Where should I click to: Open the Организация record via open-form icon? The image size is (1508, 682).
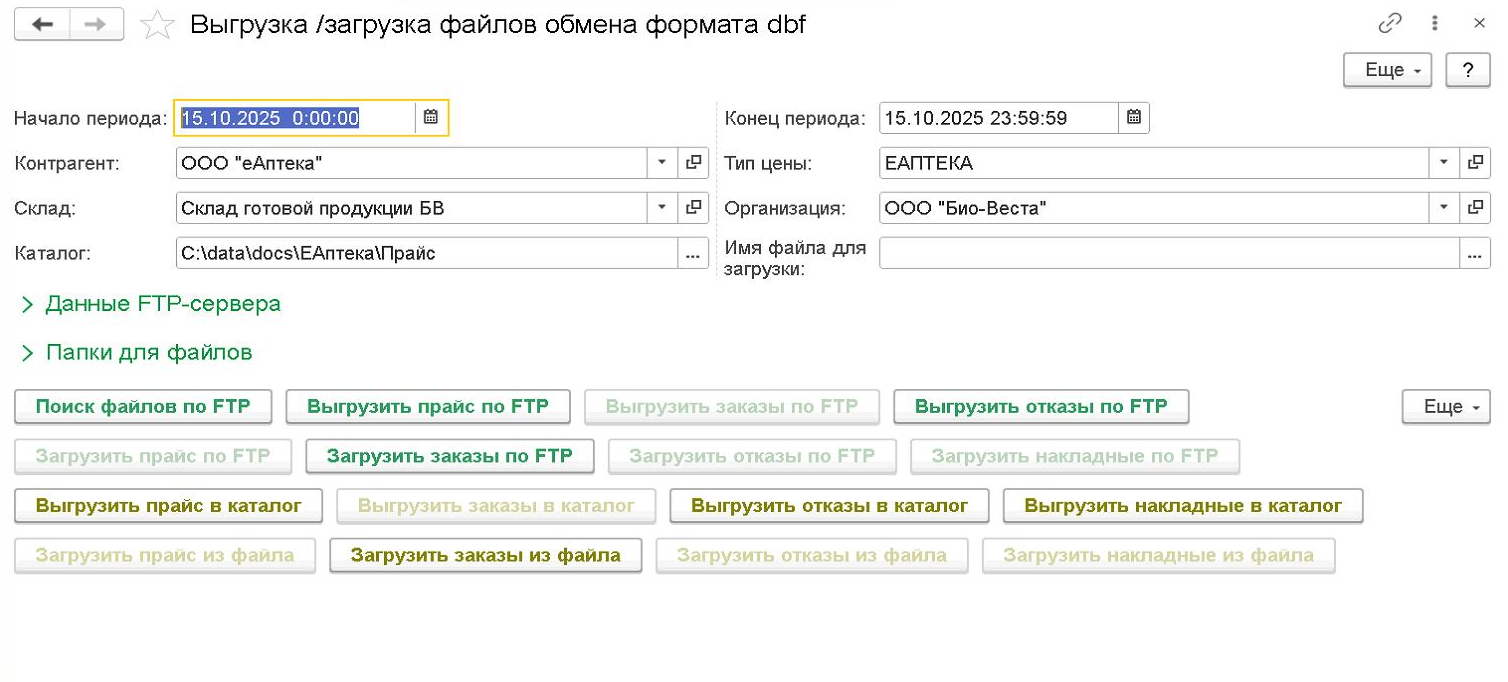pos(1475,208)
